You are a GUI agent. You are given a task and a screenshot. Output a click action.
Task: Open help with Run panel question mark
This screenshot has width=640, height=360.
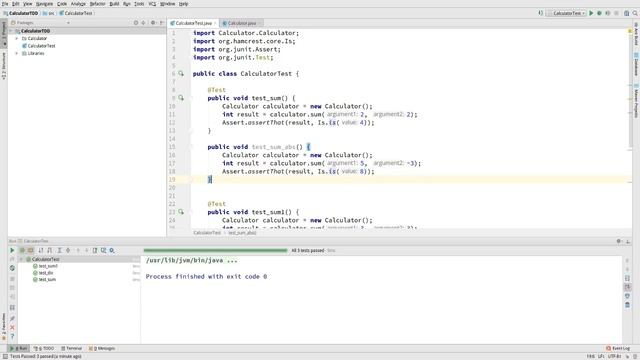click(12, 336)
